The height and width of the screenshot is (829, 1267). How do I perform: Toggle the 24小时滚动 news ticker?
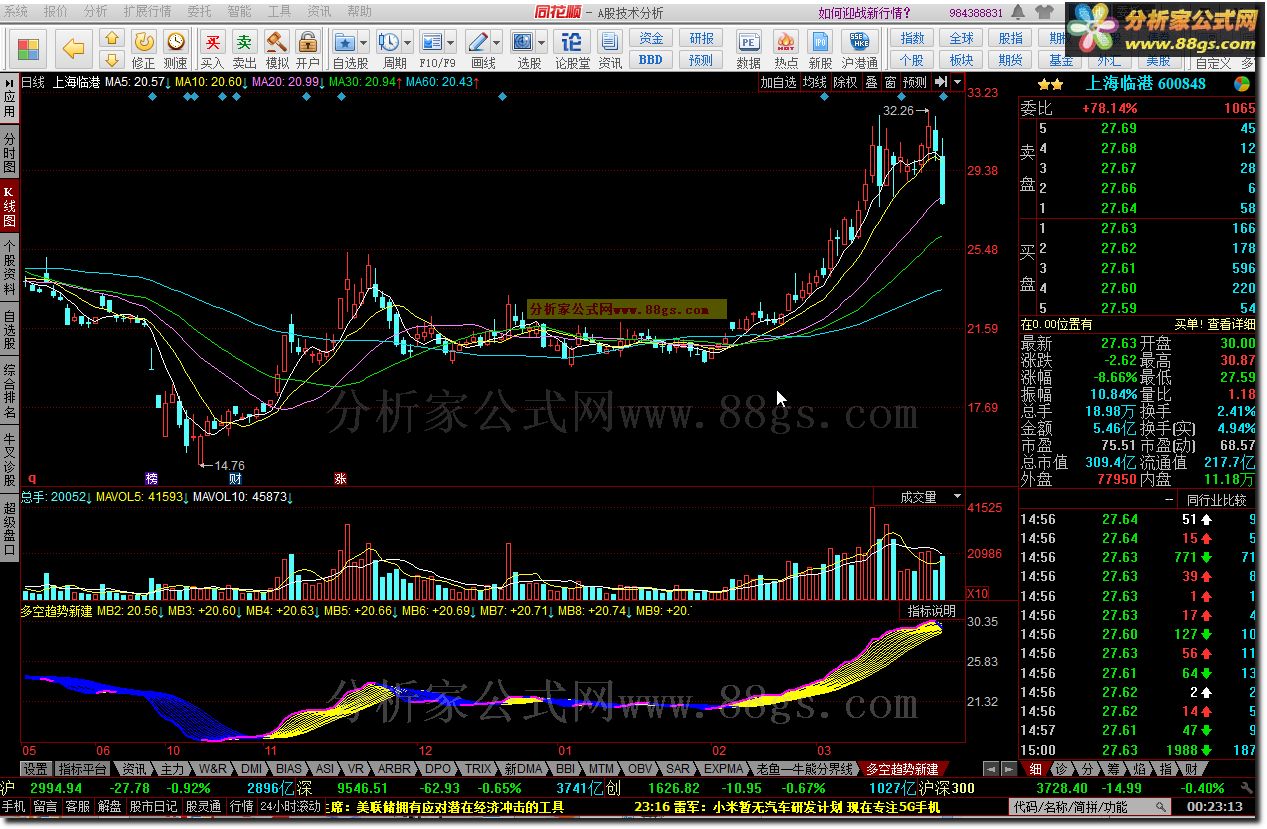click(x=290, y=807)
